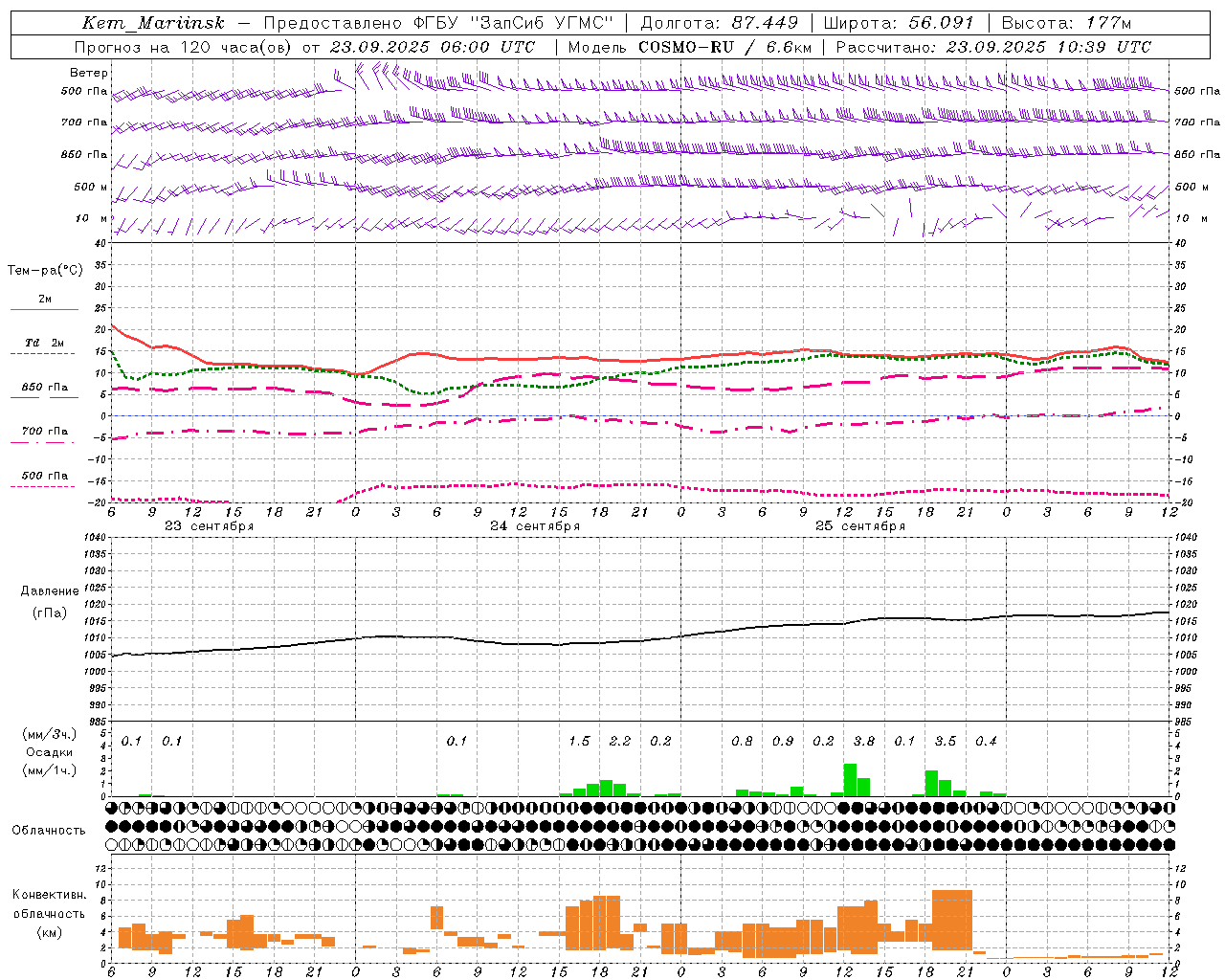Click the precipitation value '0.4'
Viewport: 1225px width, 980px height.
click(x=986, y=742)
